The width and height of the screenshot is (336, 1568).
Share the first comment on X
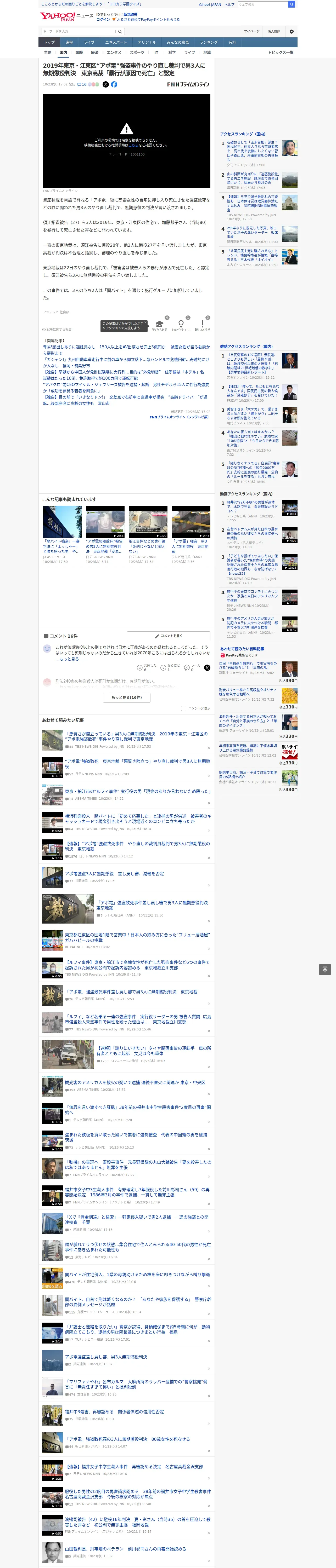(207, 668)
